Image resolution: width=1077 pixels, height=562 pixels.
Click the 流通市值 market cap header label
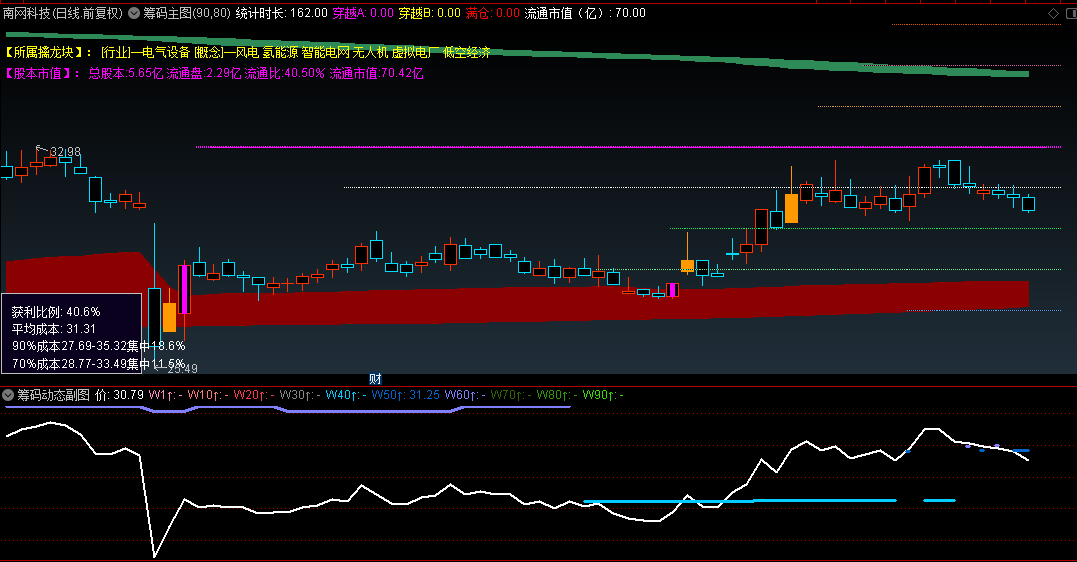[x=585, y=13]
